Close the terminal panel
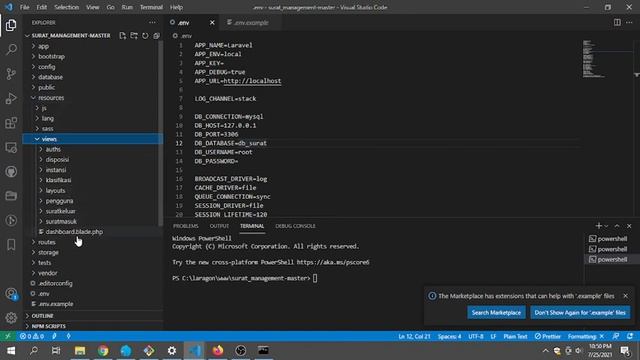Image resolution: width=640 pixels, height=360 pixels. pos(629,226)
